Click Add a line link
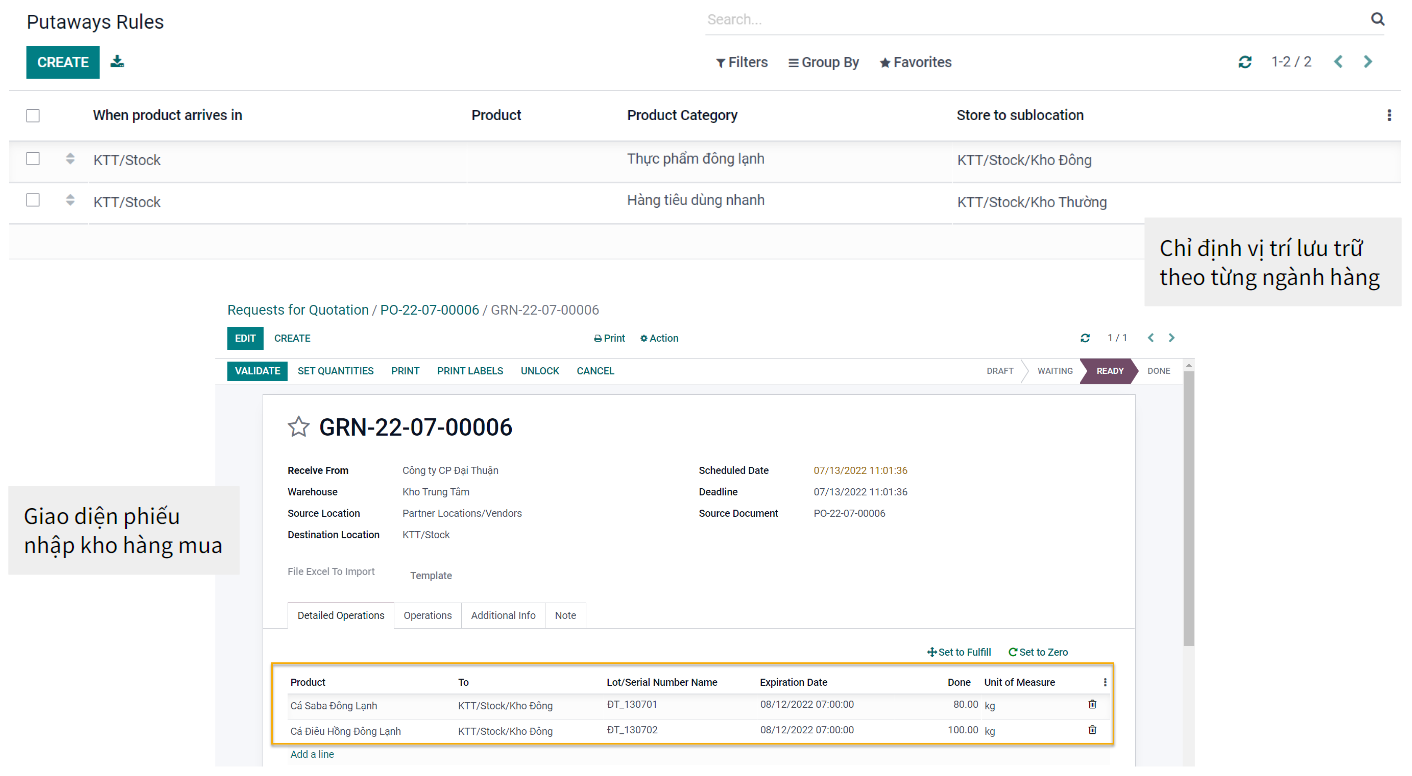 312,755
